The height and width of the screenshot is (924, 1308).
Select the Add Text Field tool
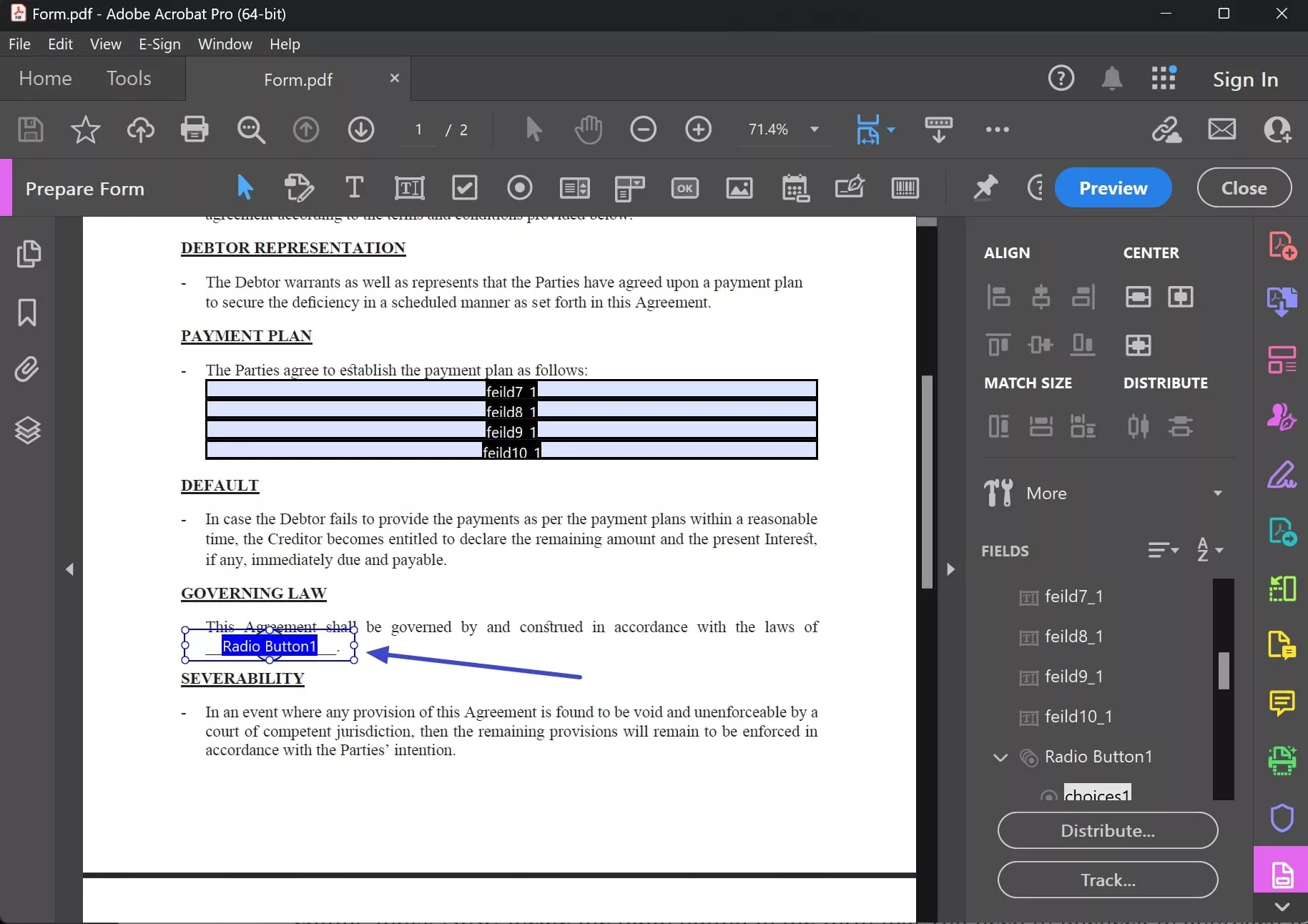tap(409, 188)
